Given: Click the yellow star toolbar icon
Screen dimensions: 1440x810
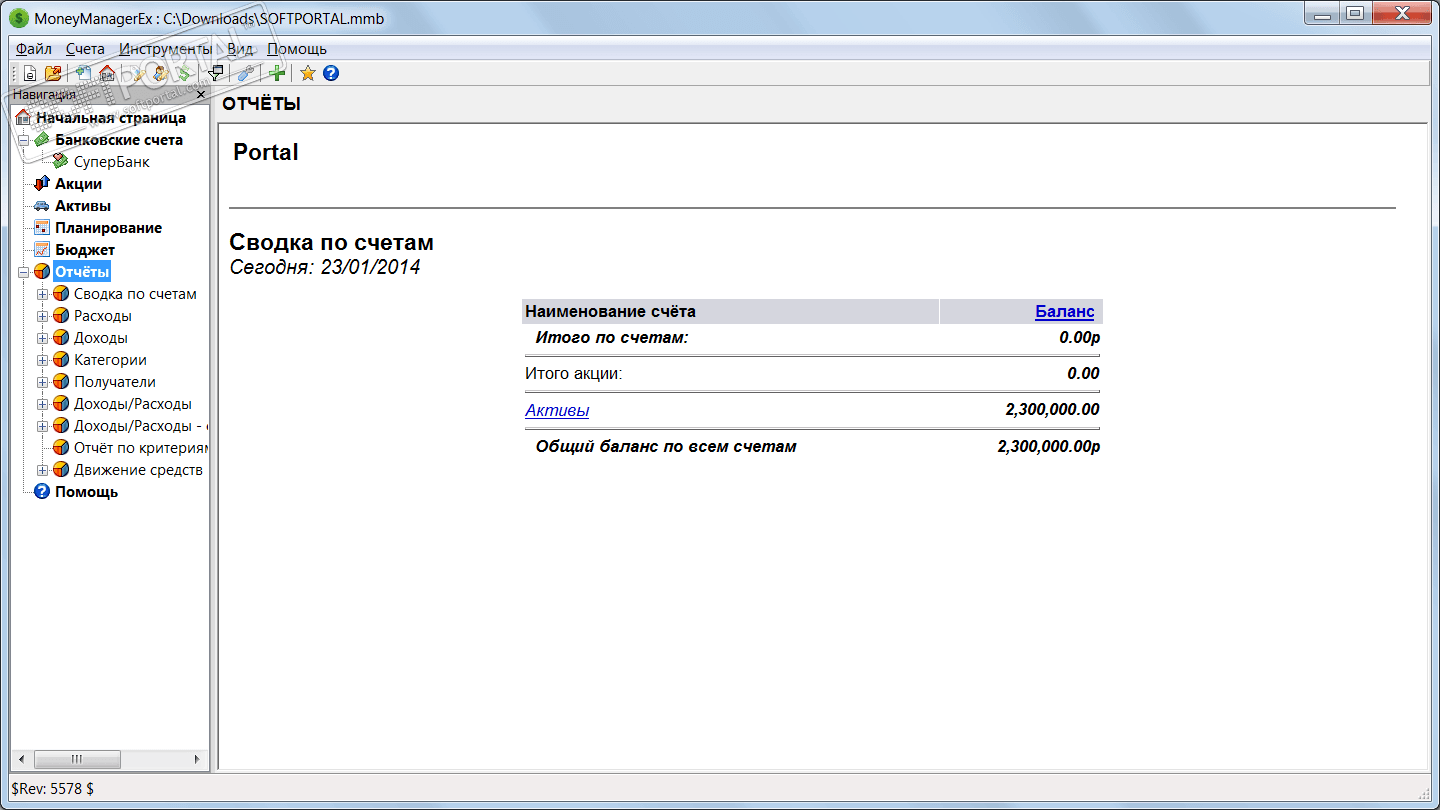Looking at the screenshot, I should [x=308, y=73].
